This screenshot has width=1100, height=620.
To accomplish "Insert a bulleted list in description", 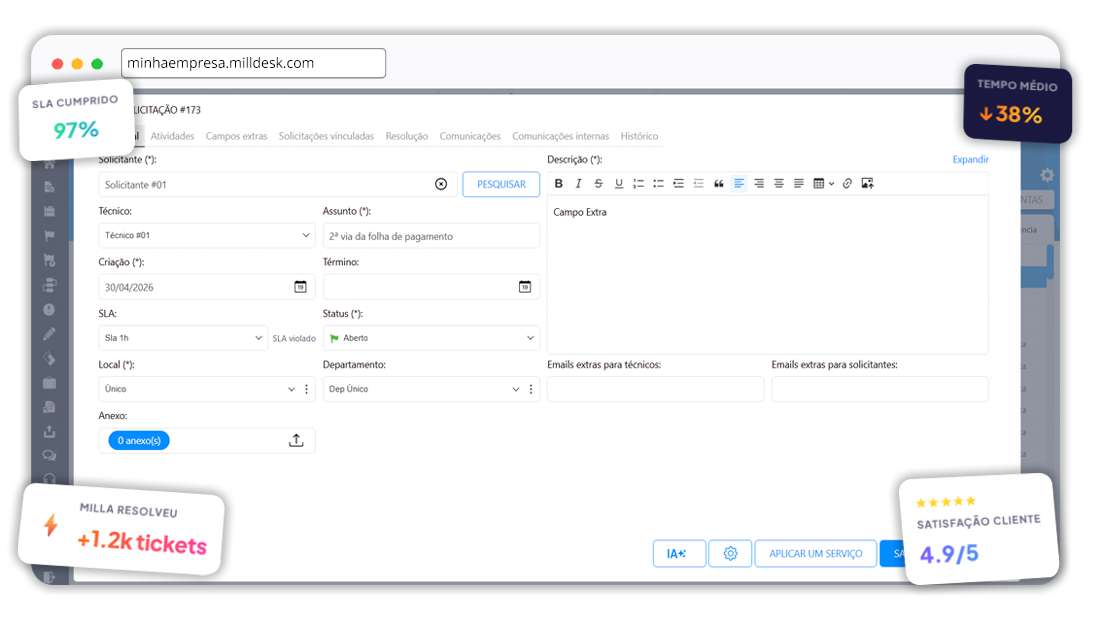I will [x=658, y=184].
